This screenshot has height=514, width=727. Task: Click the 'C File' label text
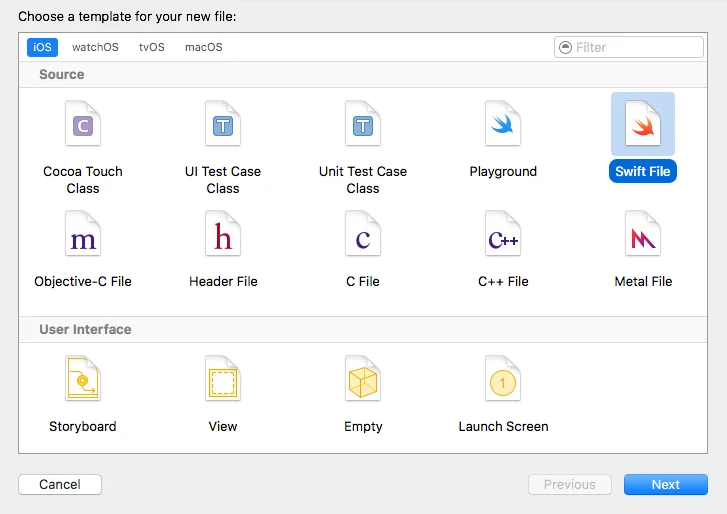(363, 281)
